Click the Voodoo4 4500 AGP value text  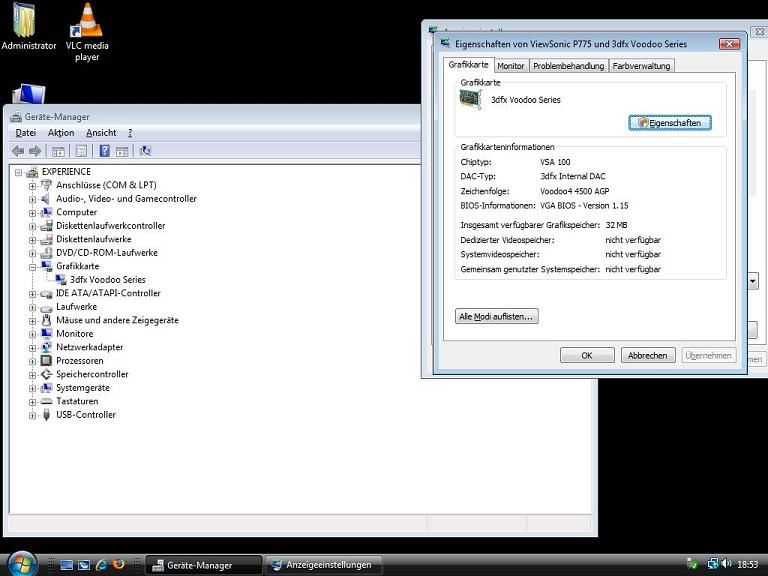click(x=575, y=191)
